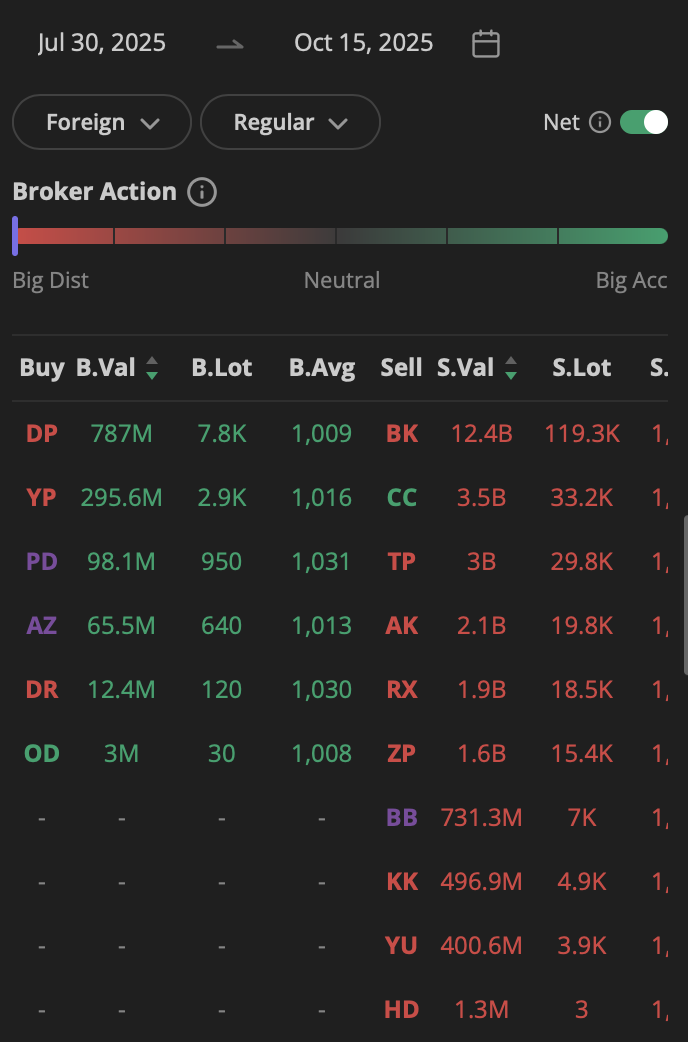Click the Oct 15, 2025 end date
Viewport: 688px width, 1042px height.
[364, 43]
